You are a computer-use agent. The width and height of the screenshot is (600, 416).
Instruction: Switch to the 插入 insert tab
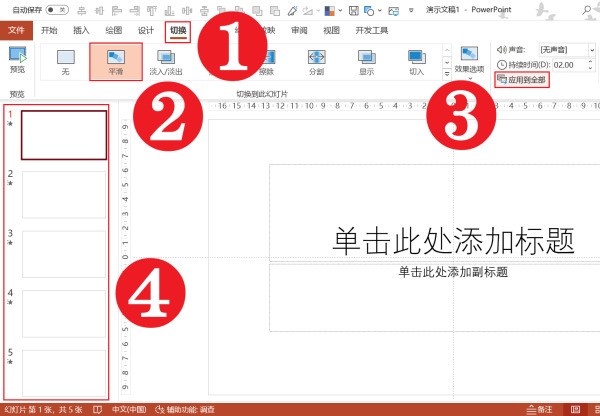[x=81, y=30]
